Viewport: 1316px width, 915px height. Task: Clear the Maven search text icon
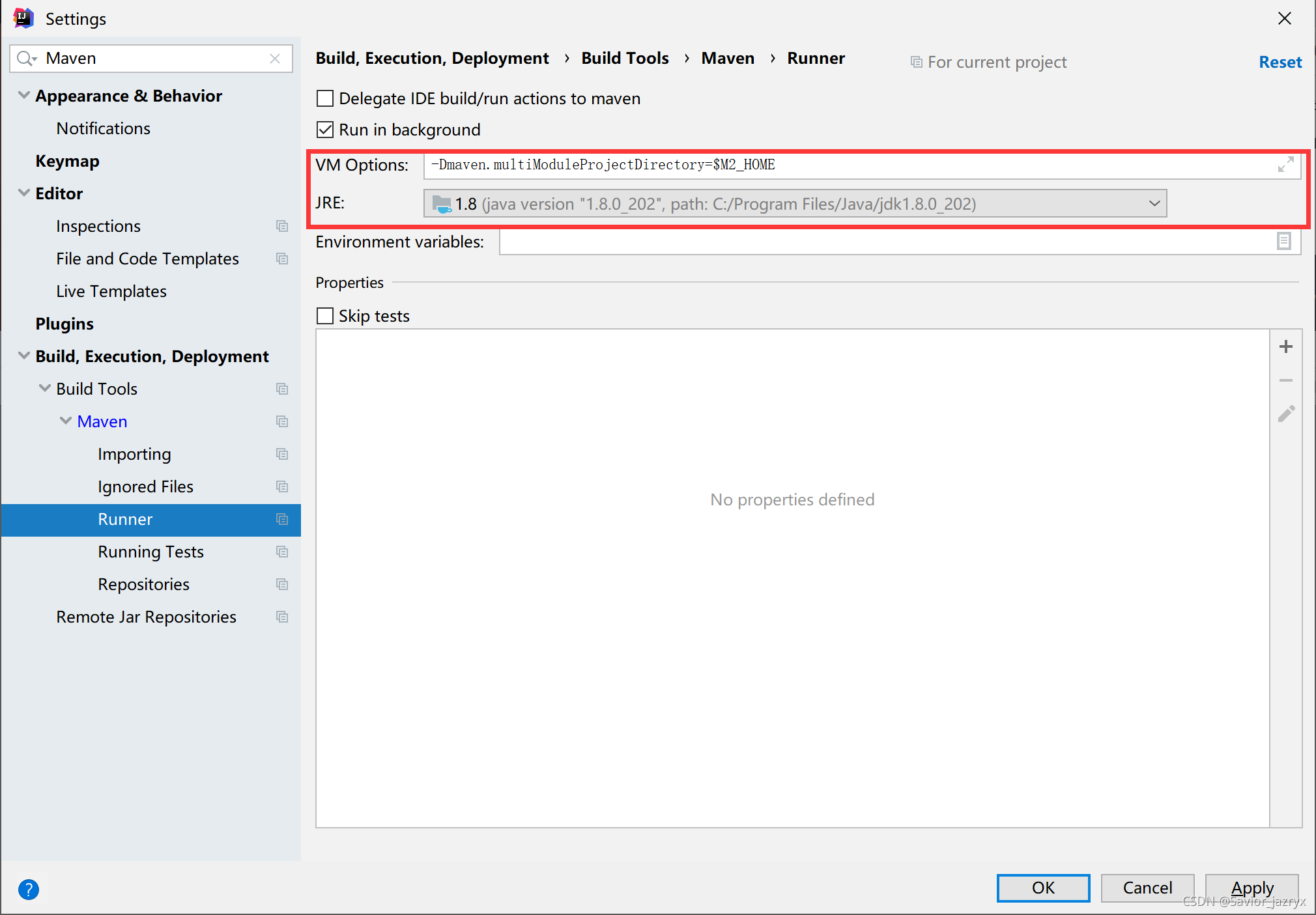(x=275, y=59)
